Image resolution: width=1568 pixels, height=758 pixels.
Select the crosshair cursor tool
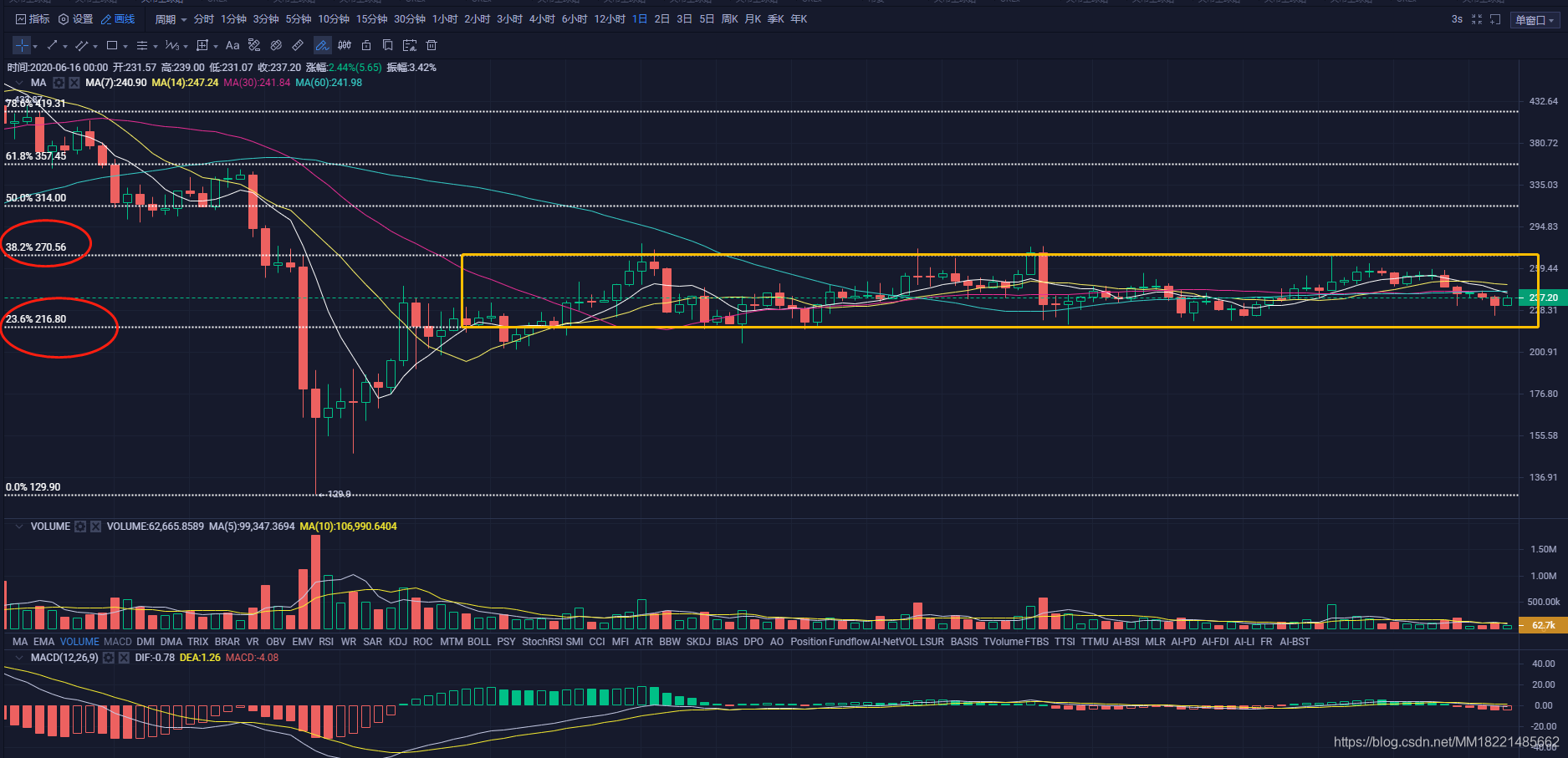(x=22, y=45)
